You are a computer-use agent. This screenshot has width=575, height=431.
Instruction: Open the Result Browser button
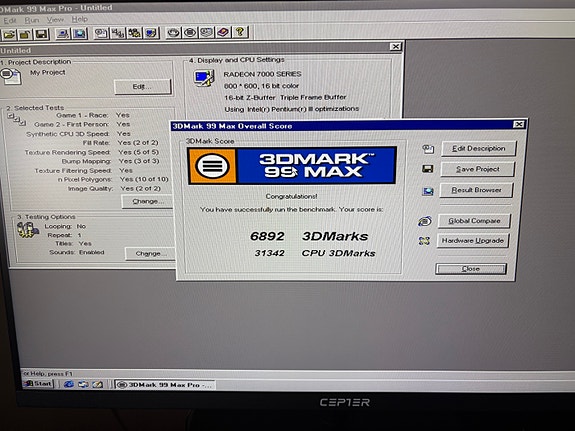[x=476, y=190]
